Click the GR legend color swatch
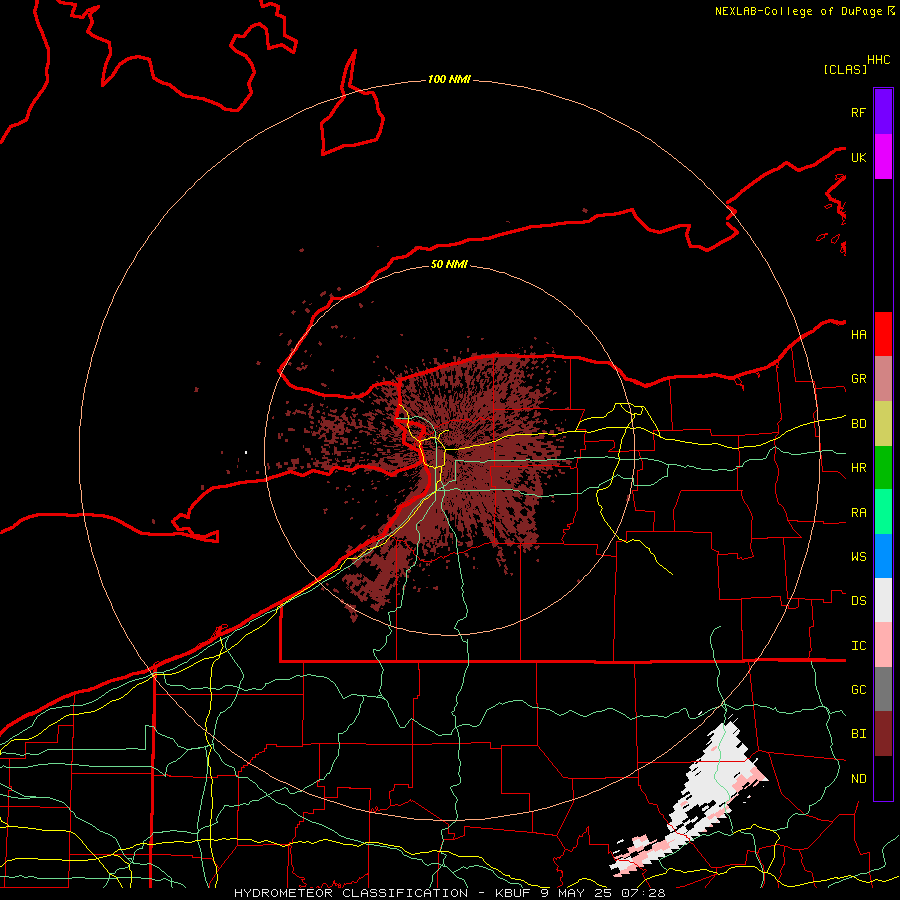Viewport: 900px width, 900px height. click(883, 378)
